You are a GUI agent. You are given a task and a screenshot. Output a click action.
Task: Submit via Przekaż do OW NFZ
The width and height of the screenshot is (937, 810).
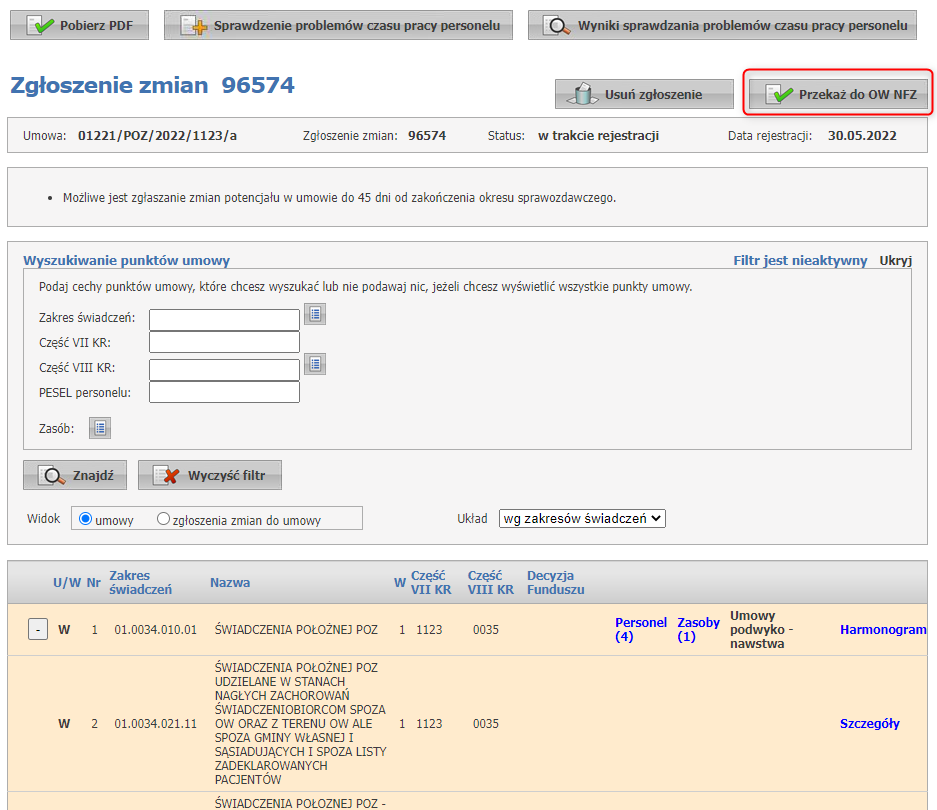840,95
